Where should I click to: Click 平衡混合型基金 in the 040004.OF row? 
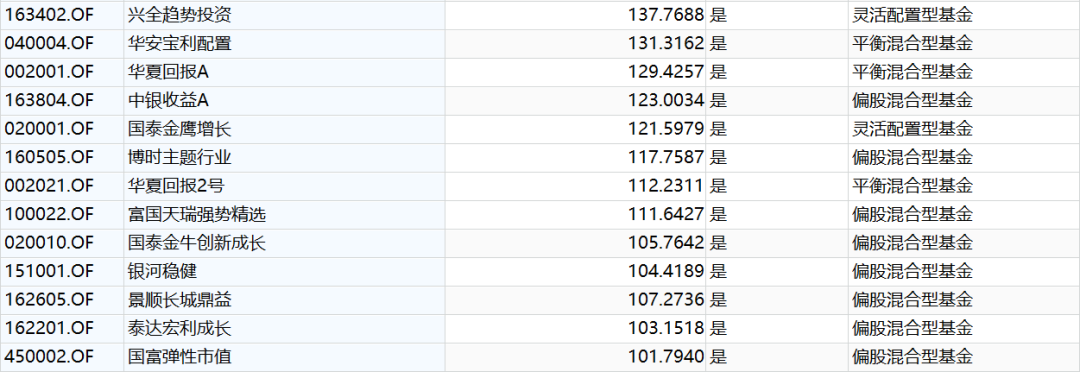pyautogui.click(x=912, y=44)
